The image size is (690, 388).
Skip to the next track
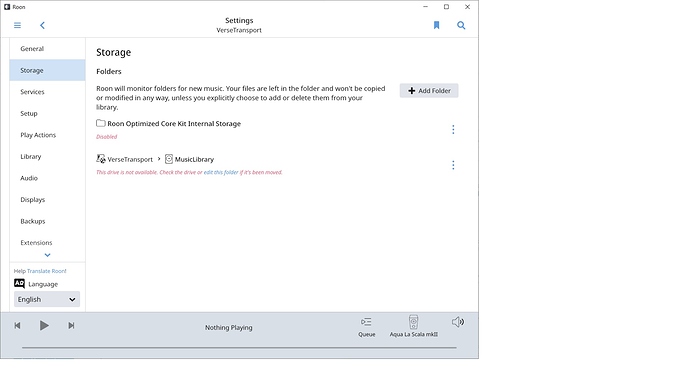71,326
